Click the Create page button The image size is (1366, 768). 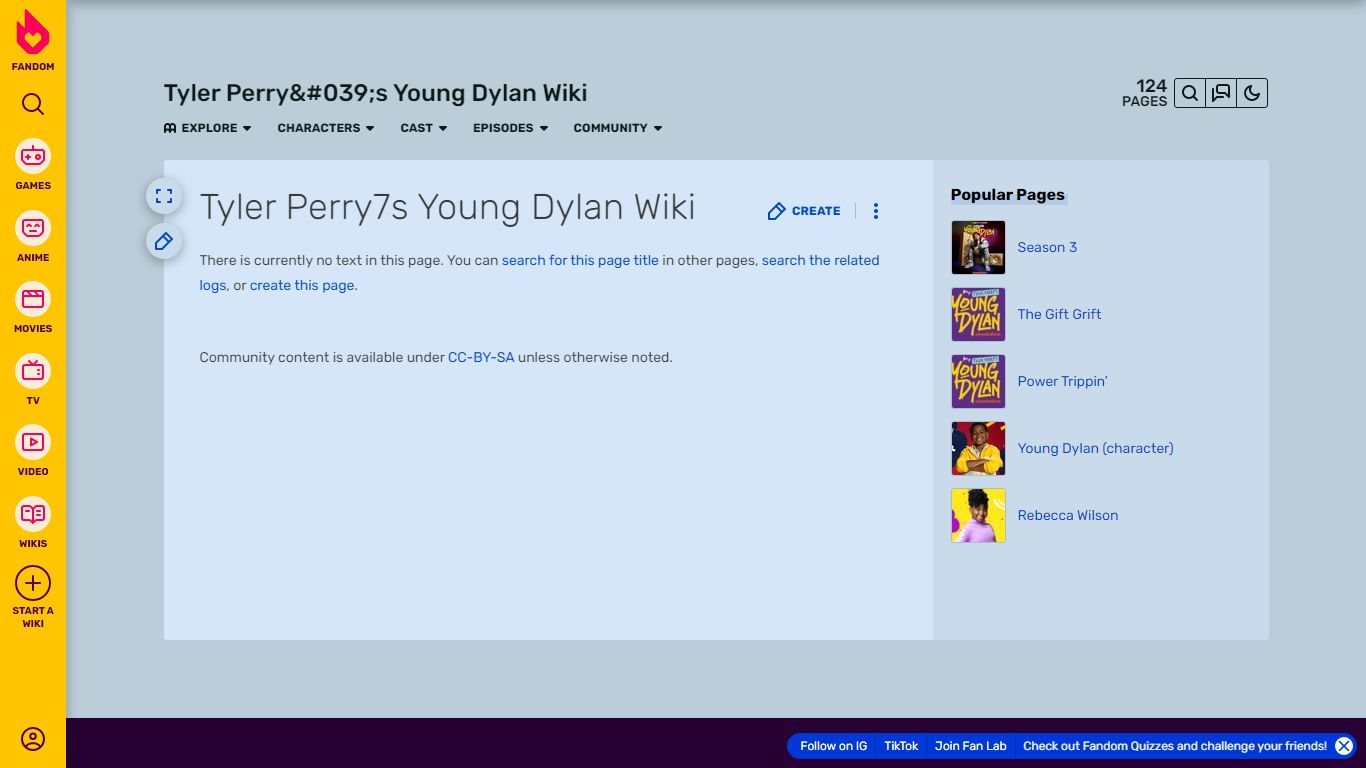[804, 211]
